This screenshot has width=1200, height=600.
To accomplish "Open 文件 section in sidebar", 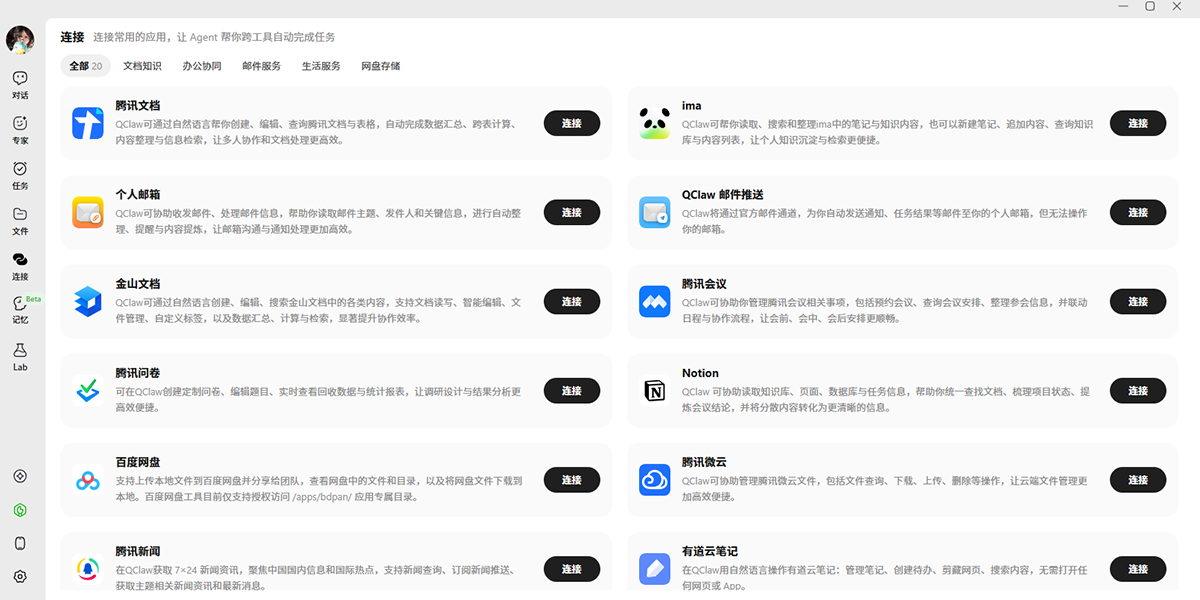I will 20,221.
